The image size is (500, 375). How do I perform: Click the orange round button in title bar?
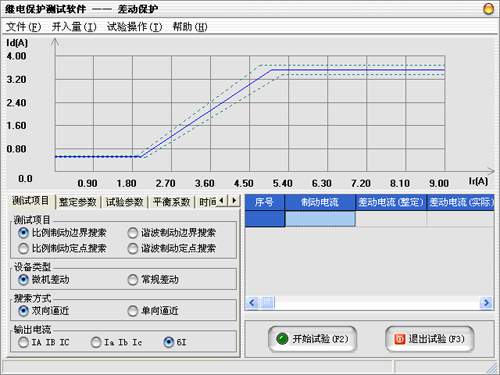click(489, 9)
